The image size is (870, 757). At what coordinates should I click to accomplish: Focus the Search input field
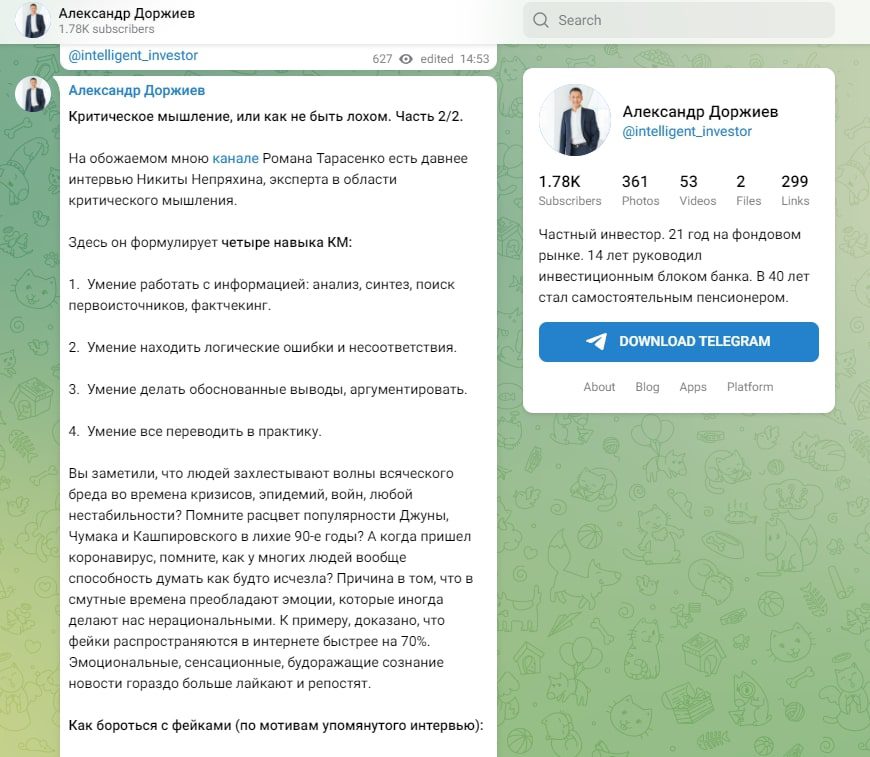click(690, 20)
